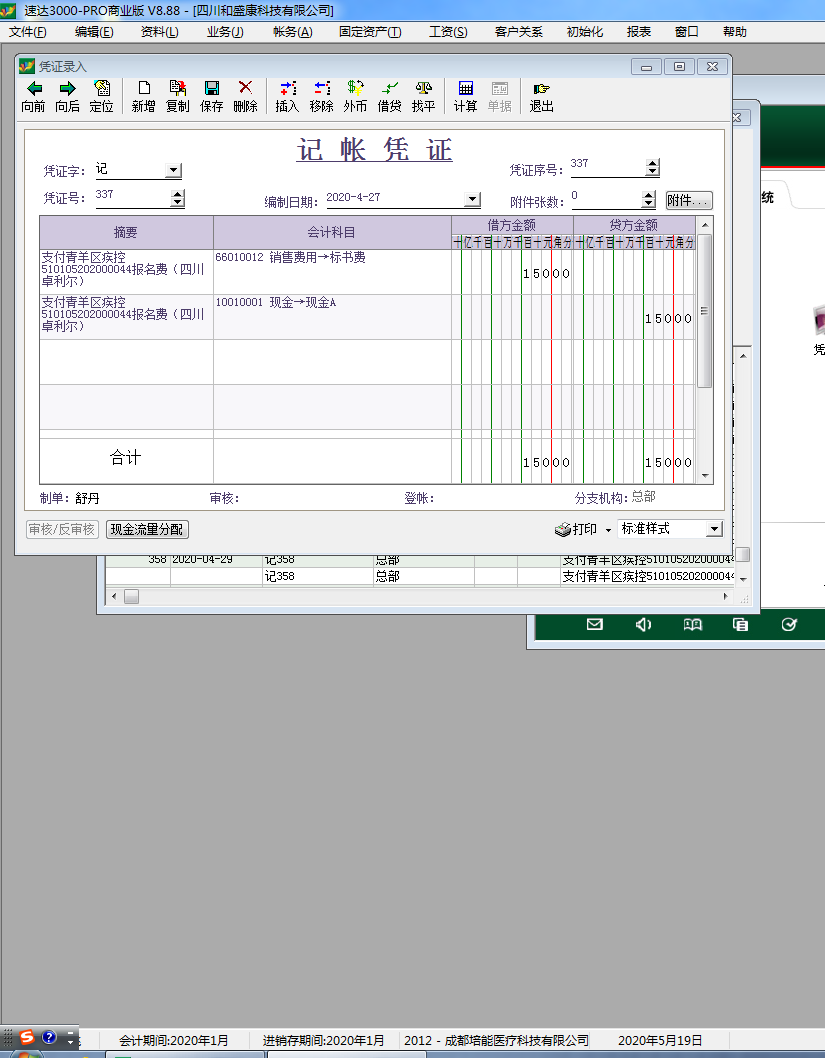Click the 现金流量分配 button
The image size is (825, 1058).
tap(147, 530)
